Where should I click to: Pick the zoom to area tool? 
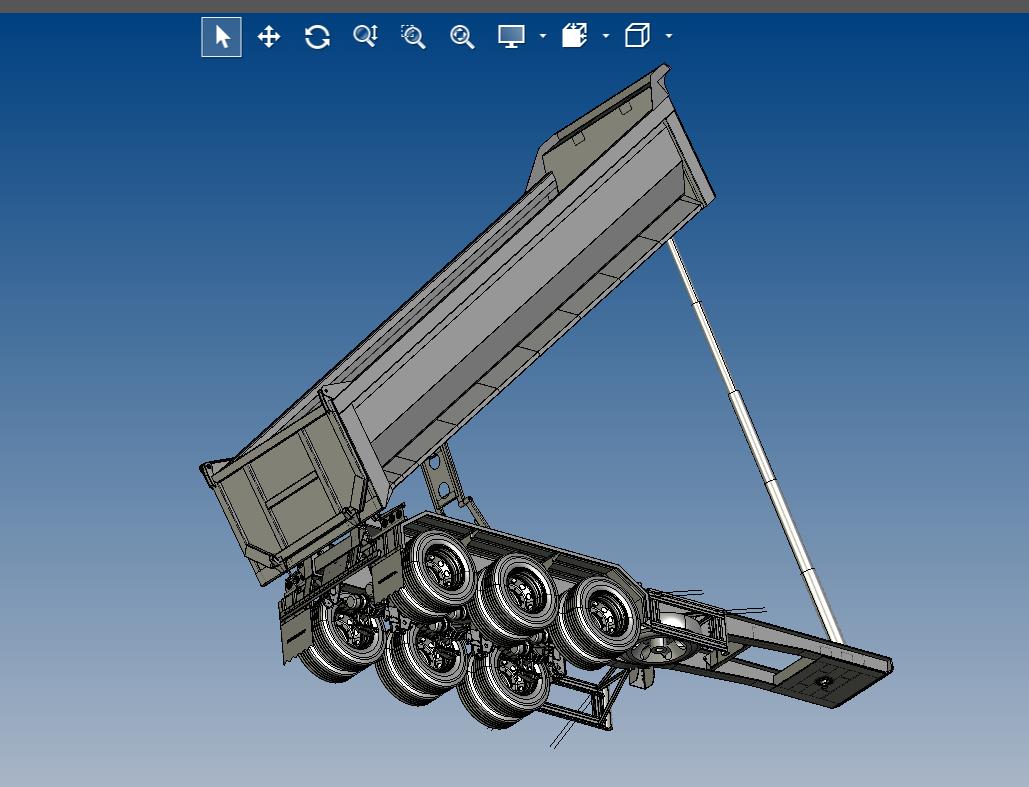(x=413, y=37)
